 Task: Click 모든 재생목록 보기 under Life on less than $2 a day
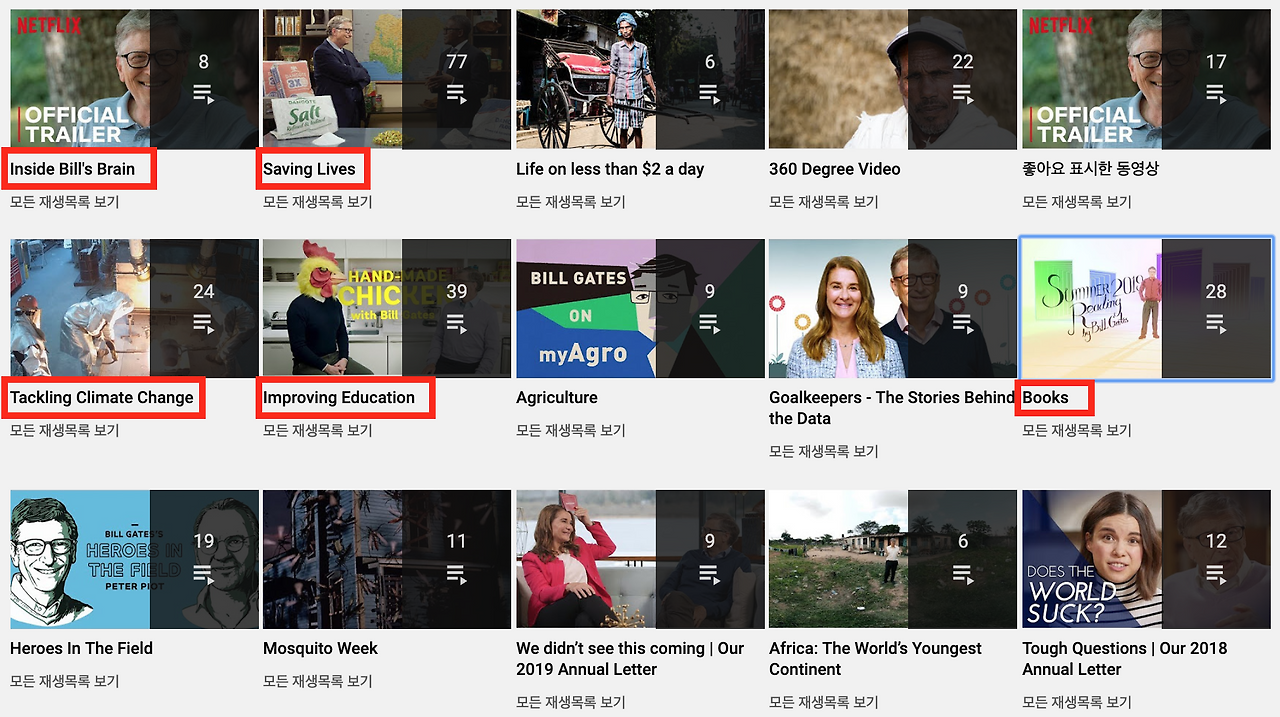(574, 201)
